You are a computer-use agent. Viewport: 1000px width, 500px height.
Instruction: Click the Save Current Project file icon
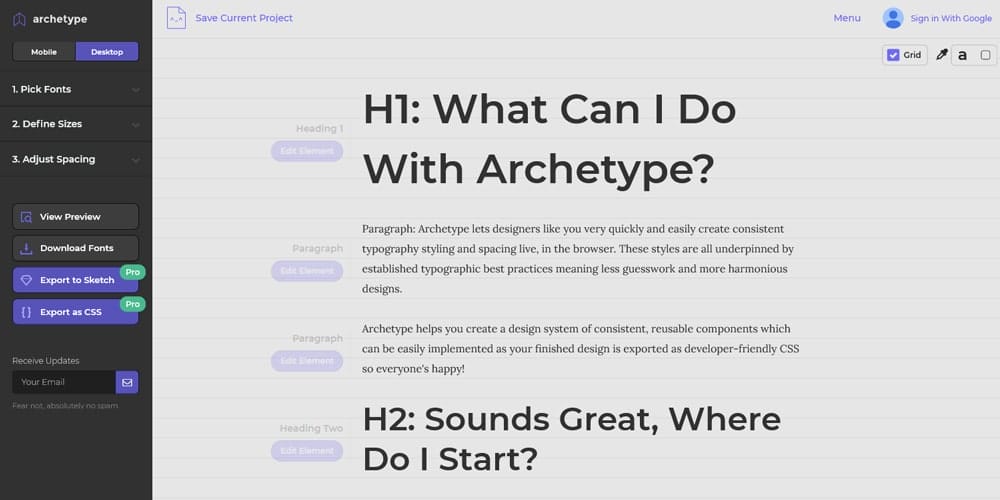(176, 18)
